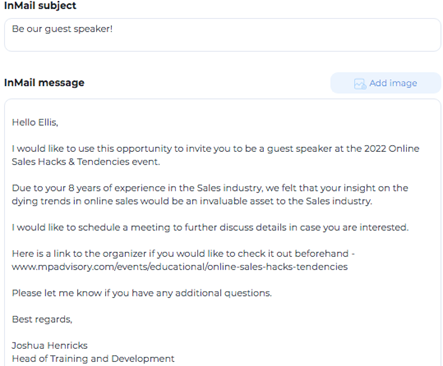Click the 'link to the organizer' line
443x366 pixels.
[x=183, y=254]
